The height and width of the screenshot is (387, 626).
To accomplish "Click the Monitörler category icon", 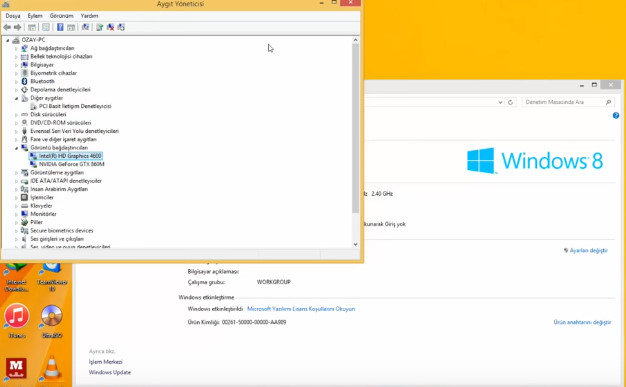I will point(24,214).
